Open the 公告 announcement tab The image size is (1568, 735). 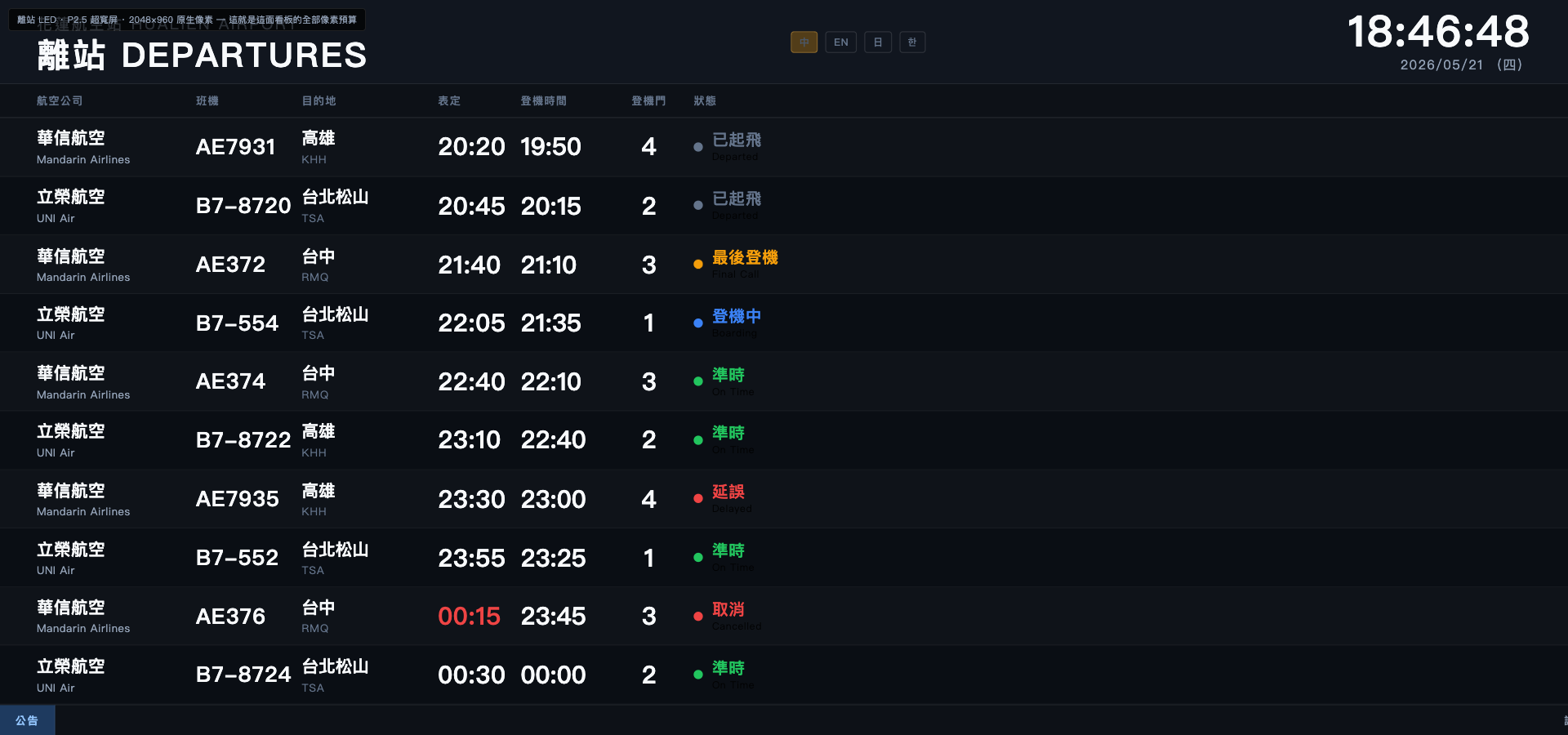pyautogui.click(x=27, y=720)
